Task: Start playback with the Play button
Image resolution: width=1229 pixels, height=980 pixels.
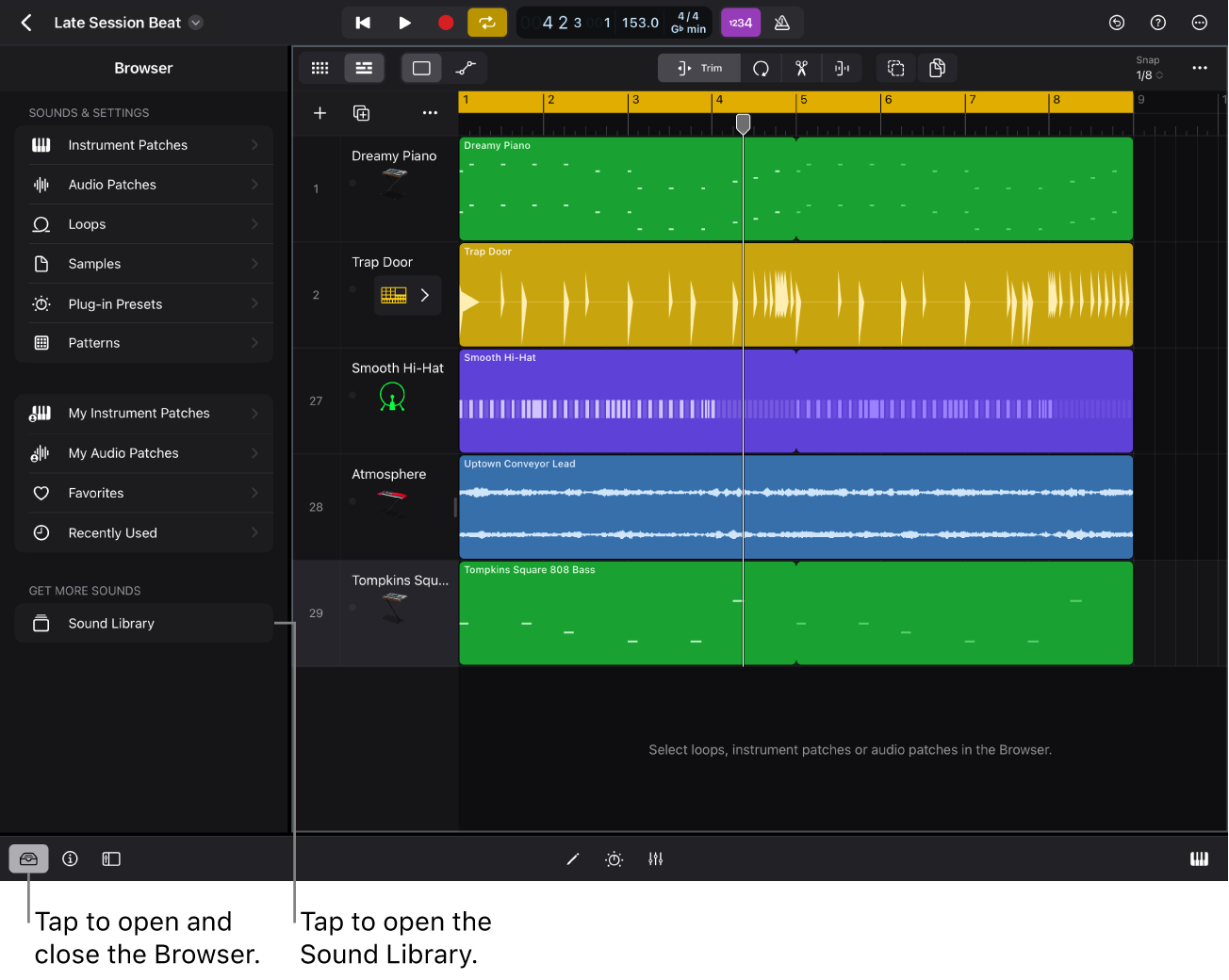Action: tap(404, 23)
